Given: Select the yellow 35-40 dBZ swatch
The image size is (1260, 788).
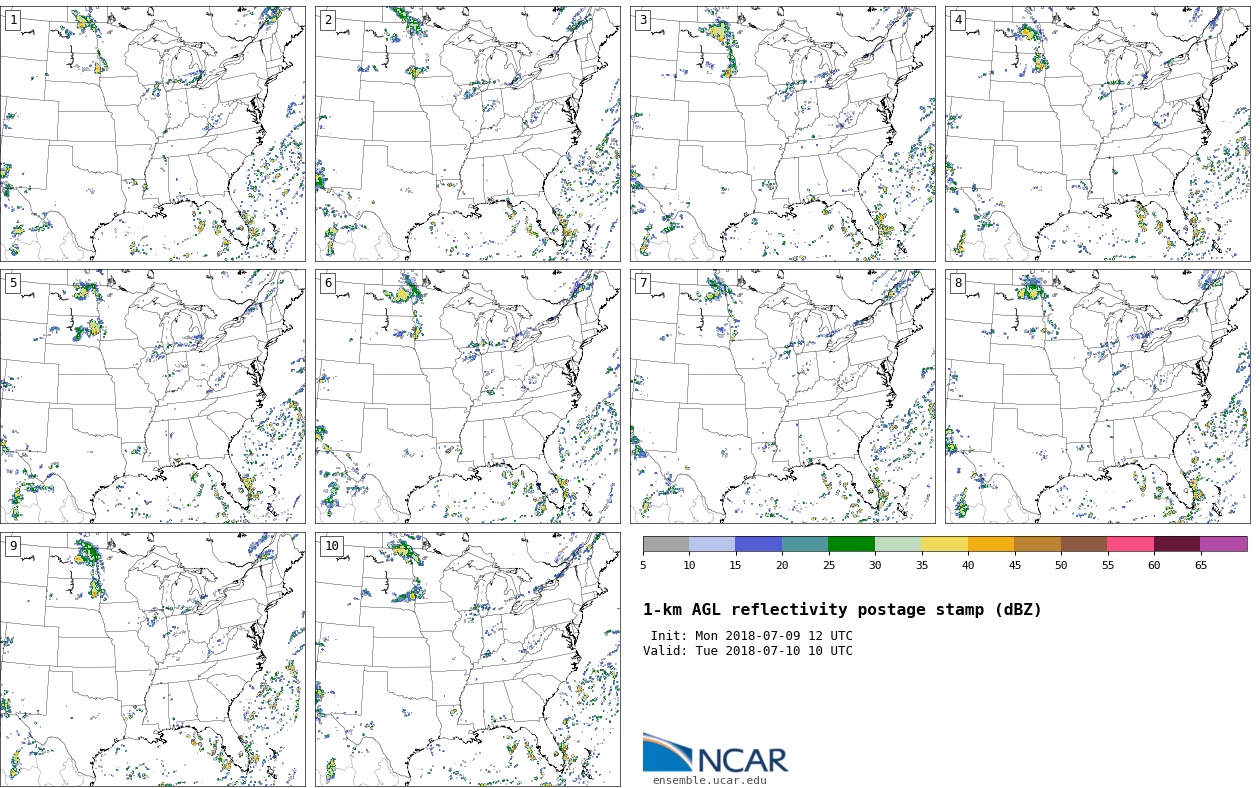Looking at the screenshot, I should click(x=944, y=544).
